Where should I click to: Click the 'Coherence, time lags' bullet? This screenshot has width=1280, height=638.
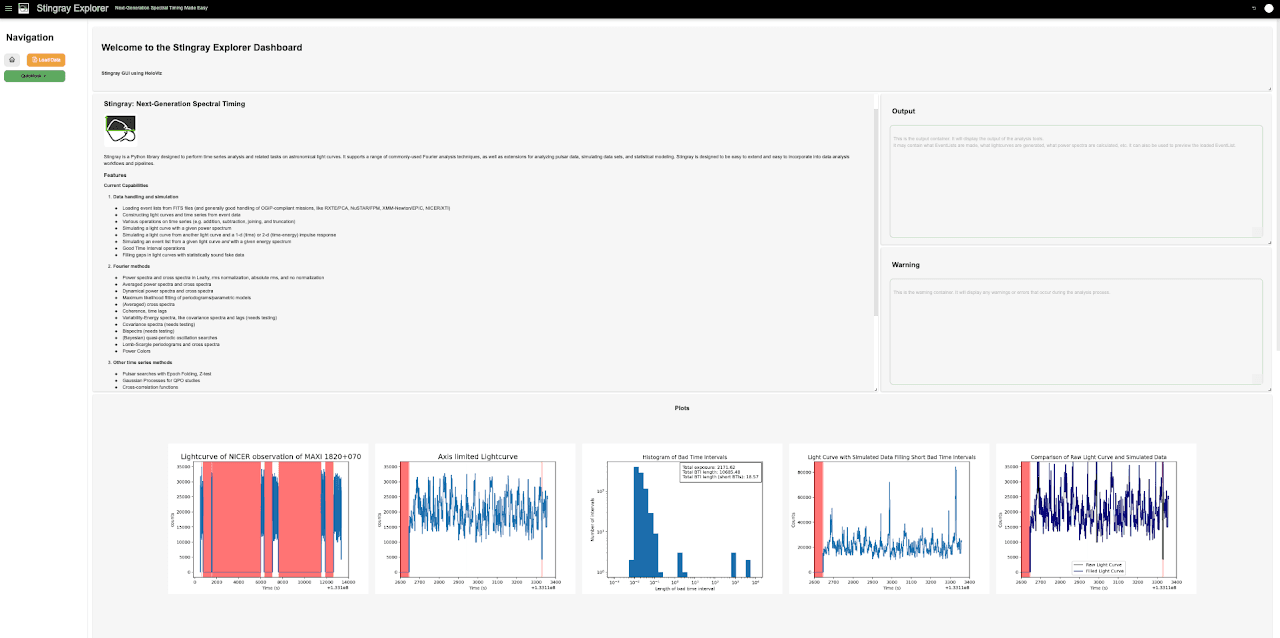(x=146, y=311)
